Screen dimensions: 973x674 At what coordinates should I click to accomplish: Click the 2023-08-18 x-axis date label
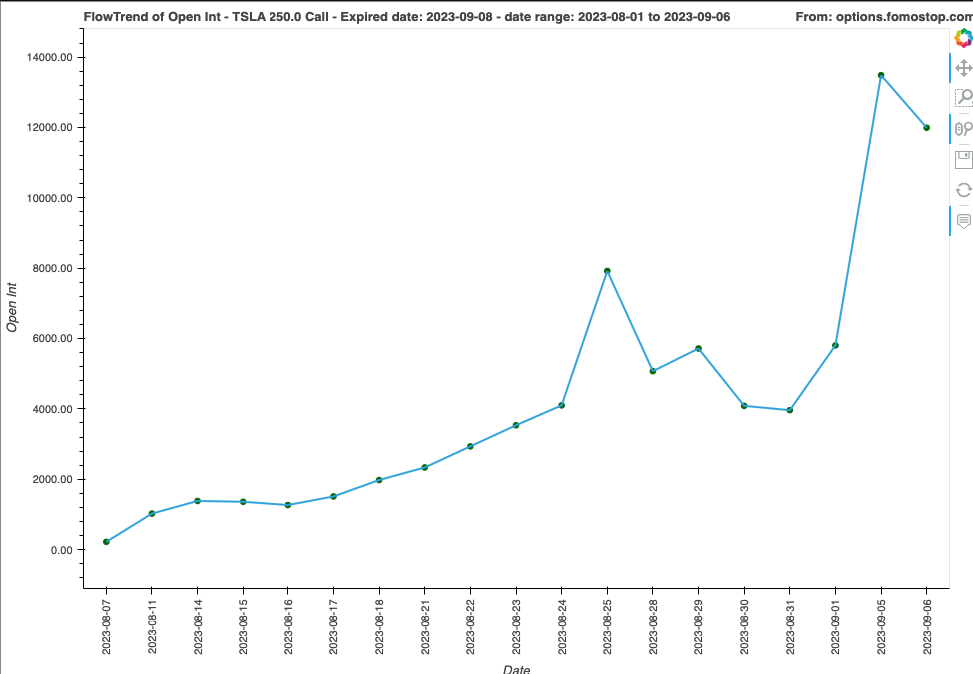(x=379, y=626)
